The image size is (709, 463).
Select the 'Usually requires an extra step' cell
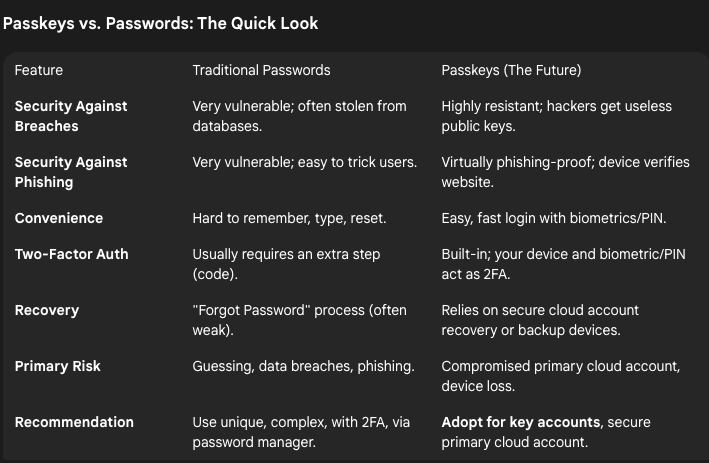click(286, 254)
